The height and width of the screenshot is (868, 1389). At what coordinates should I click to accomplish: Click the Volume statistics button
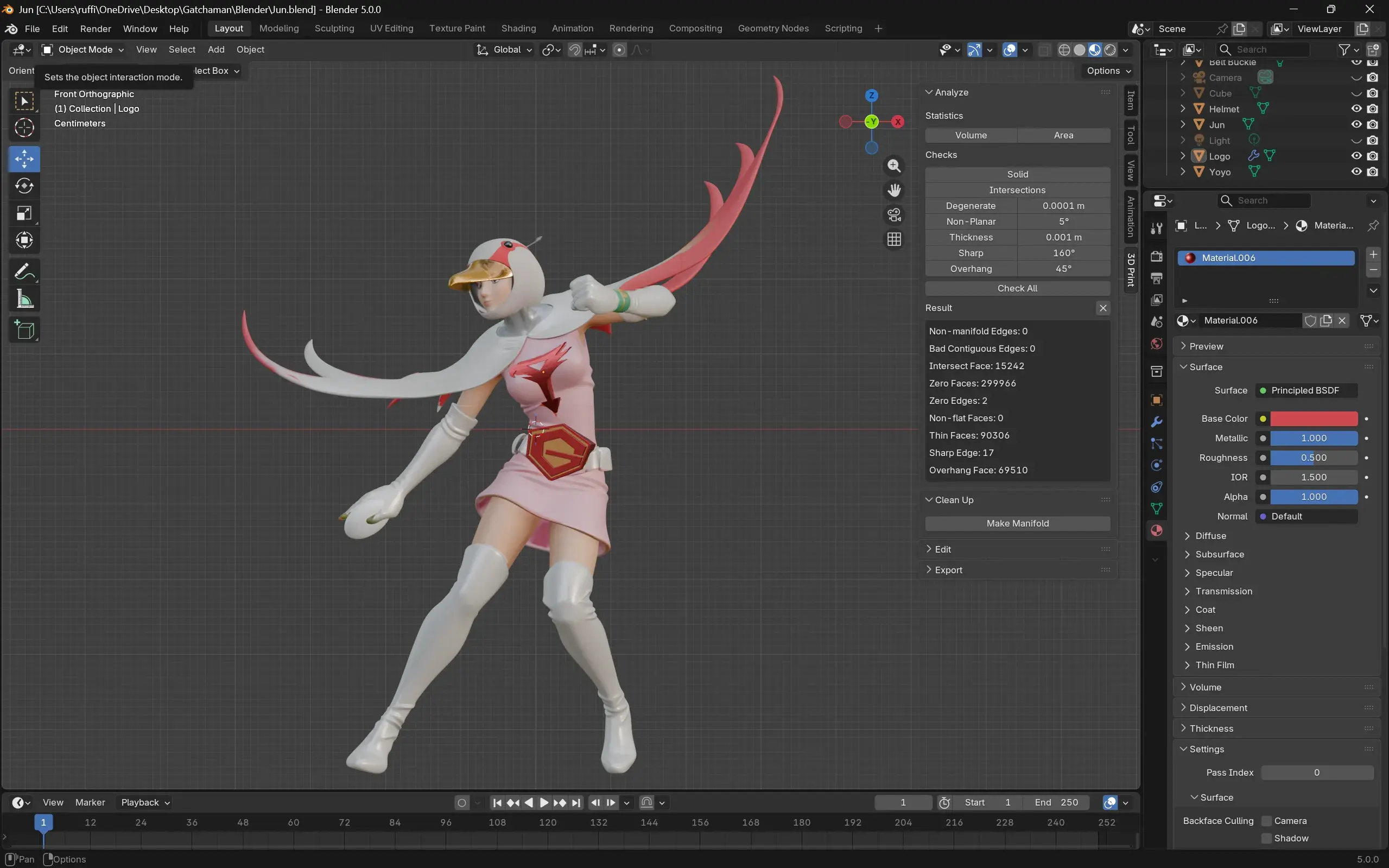[x=971, y=136]
